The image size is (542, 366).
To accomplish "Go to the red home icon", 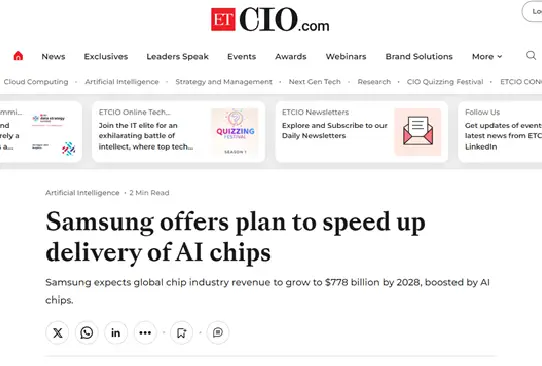I will [x=18, y=56].
